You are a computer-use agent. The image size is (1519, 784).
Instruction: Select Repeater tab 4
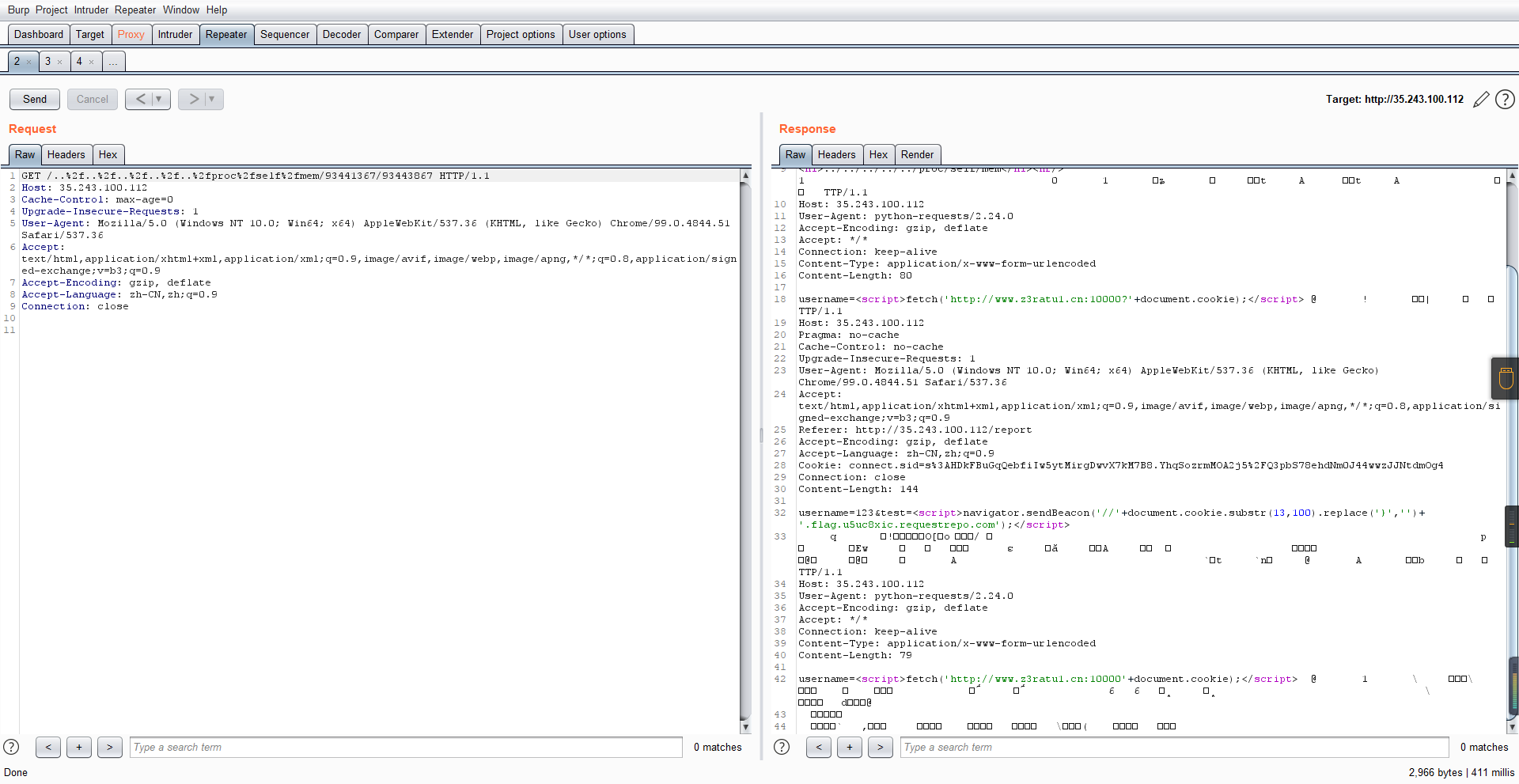(x=79, y=62)
